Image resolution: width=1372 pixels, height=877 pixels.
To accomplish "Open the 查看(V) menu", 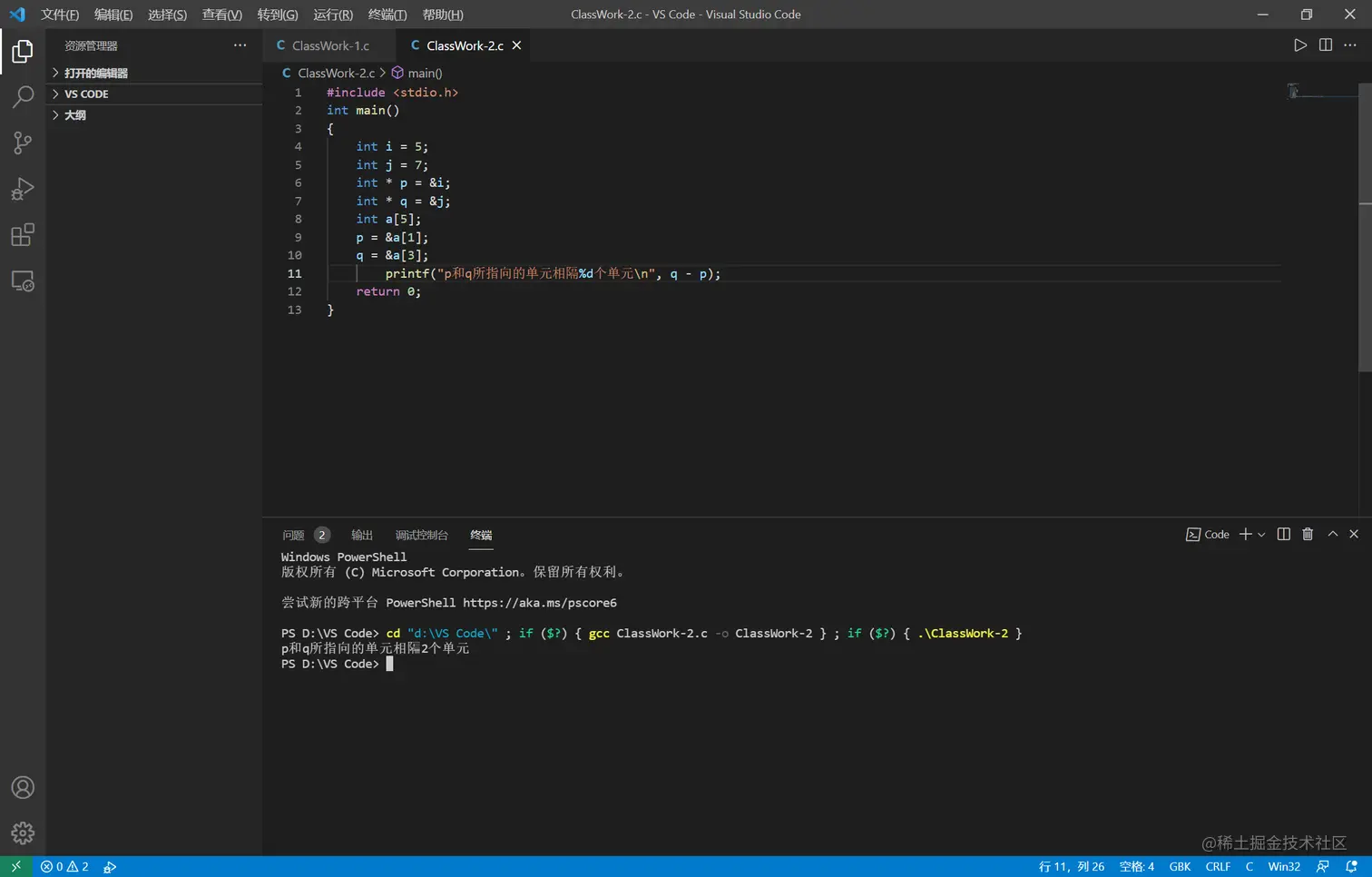I will (222, 15).
